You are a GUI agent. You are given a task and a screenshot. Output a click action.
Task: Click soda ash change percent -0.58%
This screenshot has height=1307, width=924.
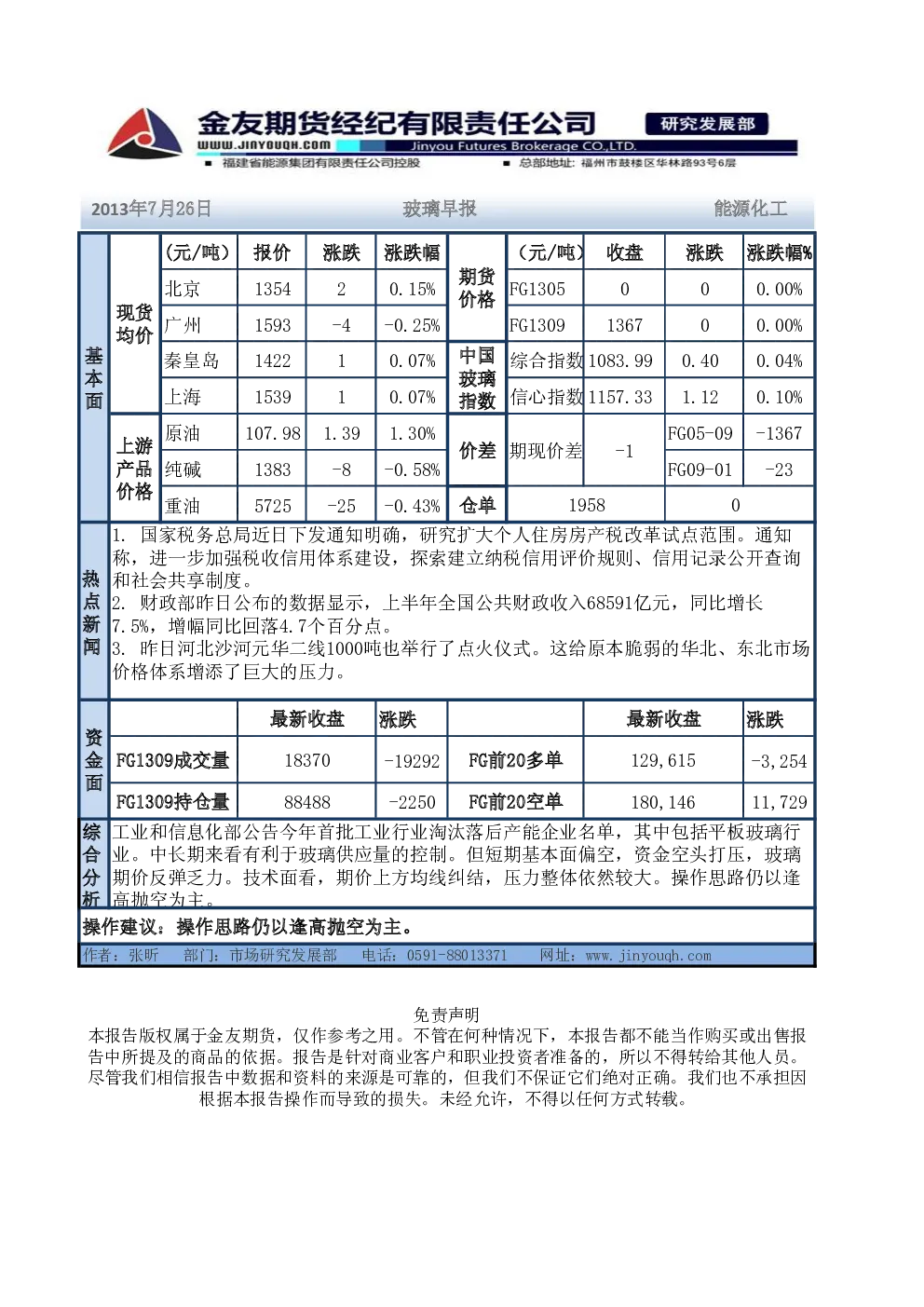(x=413, y=470)
